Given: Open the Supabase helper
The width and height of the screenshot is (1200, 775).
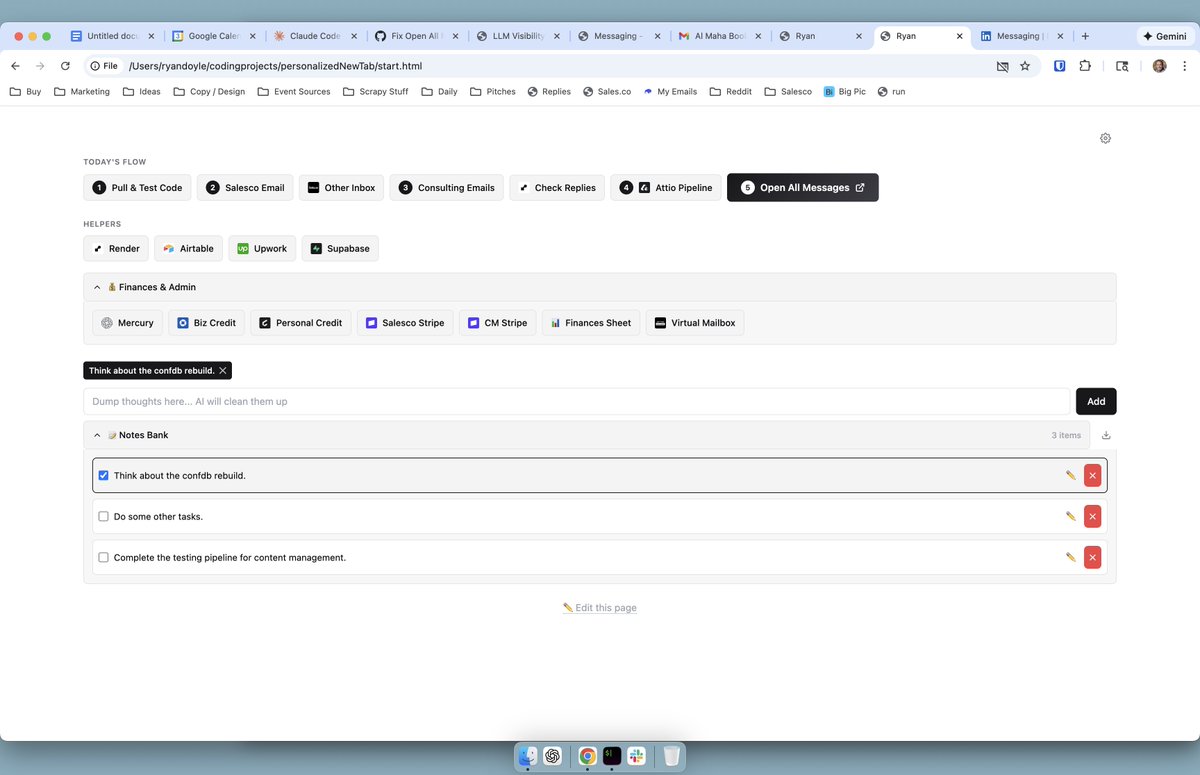Looking at the screenshot, I should click(340, 248).
